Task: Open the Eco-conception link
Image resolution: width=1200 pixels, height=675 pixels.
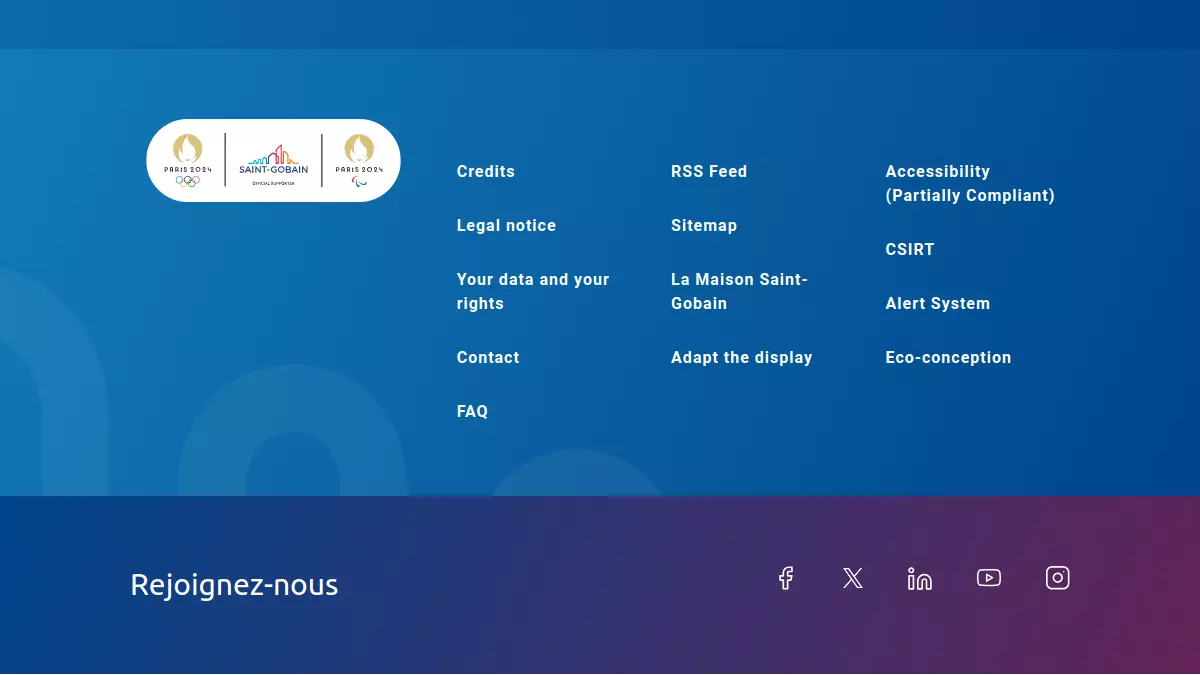Action: point(948,357)
